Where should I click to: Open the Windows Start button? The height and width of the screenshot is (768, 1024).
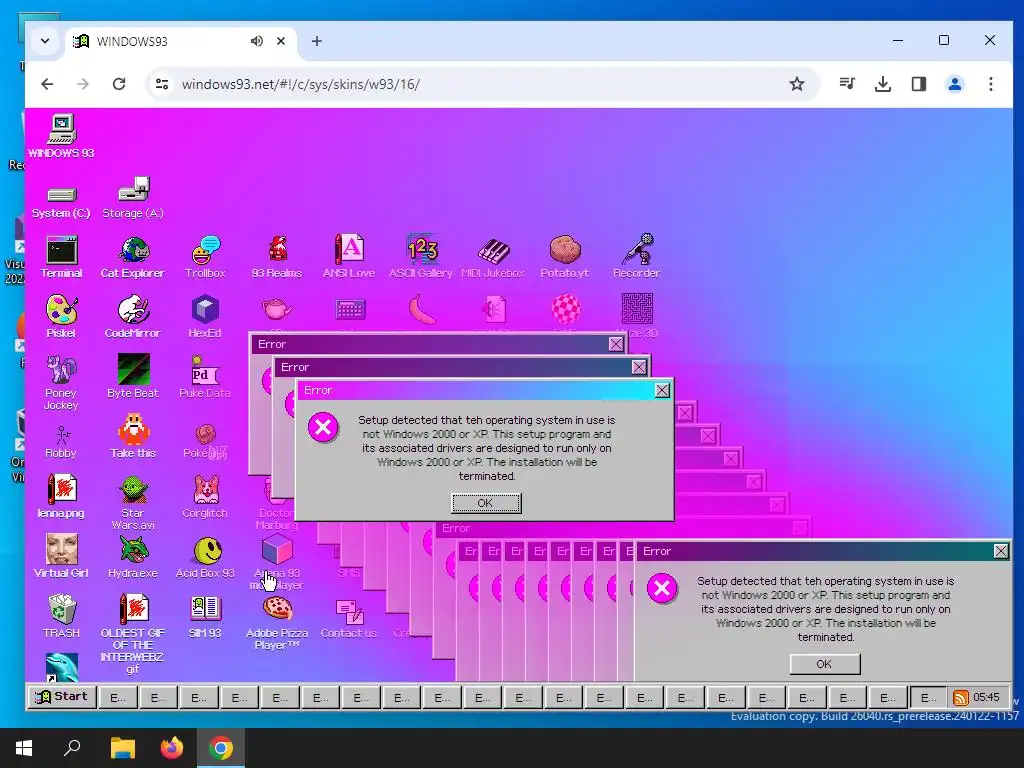coord(24,748)
